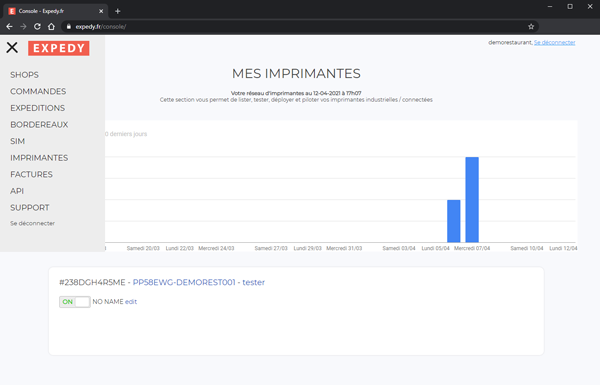Screen dimensions: 600x385
Task: Click Se déconnecter in sidebar
Action: coord(33,223)
